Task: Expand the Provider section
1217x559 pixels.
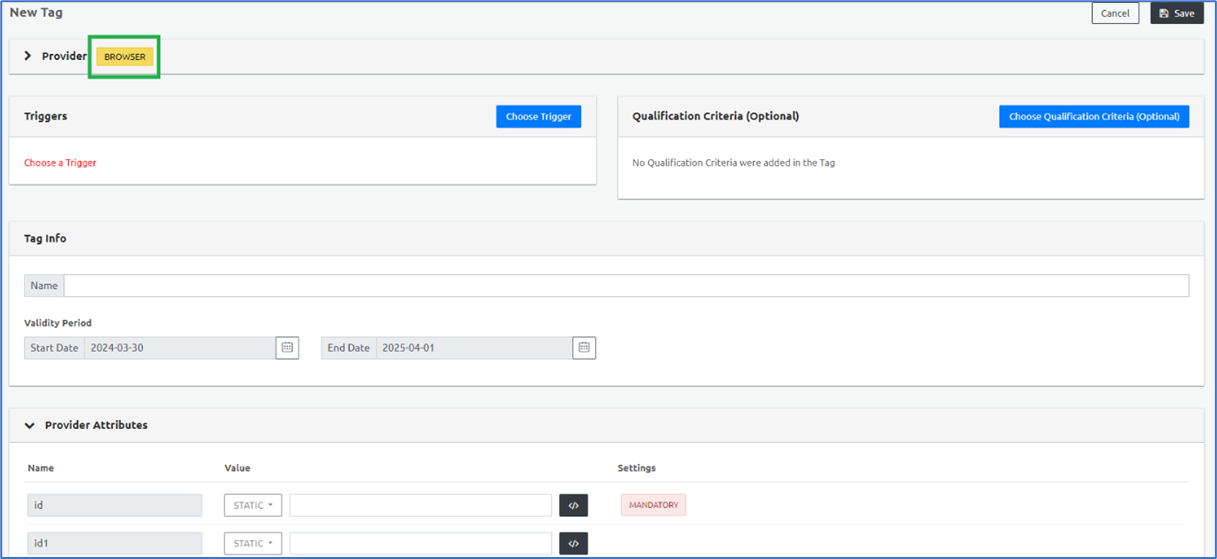Action: pos(28,56)
